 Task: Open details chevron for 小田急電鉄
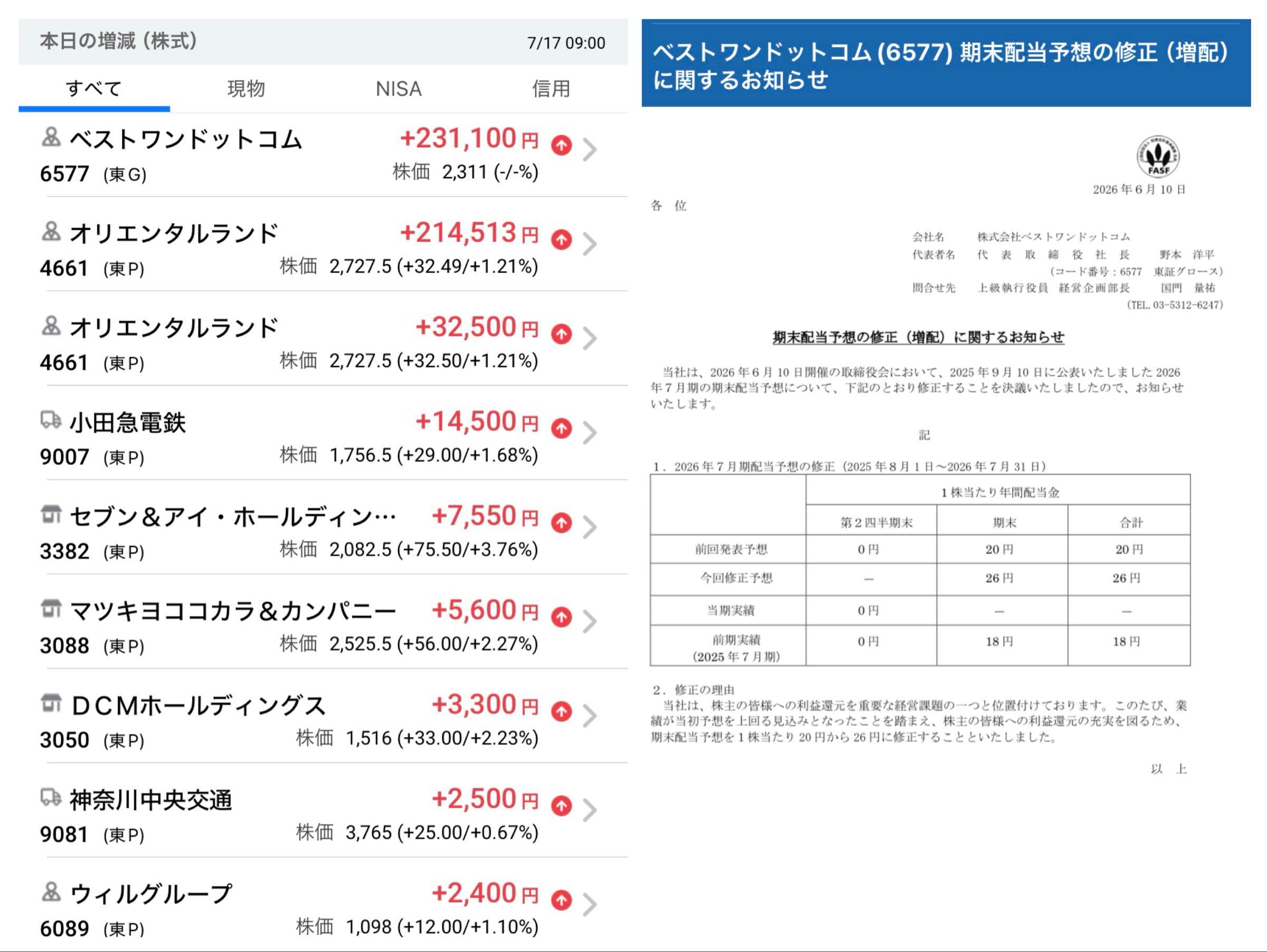pyautogui.click(x=590, y=433)
